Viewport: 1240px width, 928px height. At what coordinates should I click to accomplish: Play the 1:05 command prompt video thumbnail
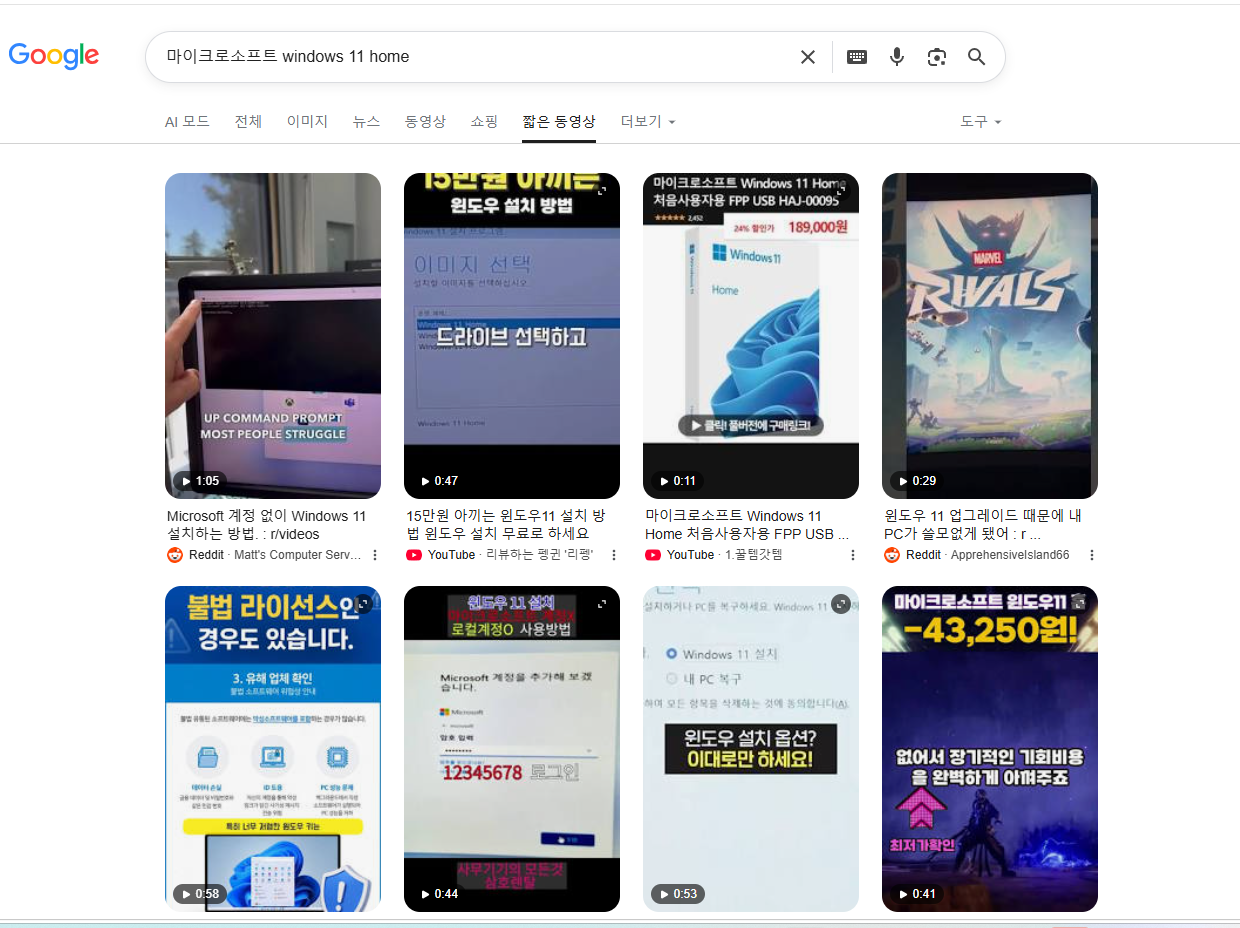(273, 336)
